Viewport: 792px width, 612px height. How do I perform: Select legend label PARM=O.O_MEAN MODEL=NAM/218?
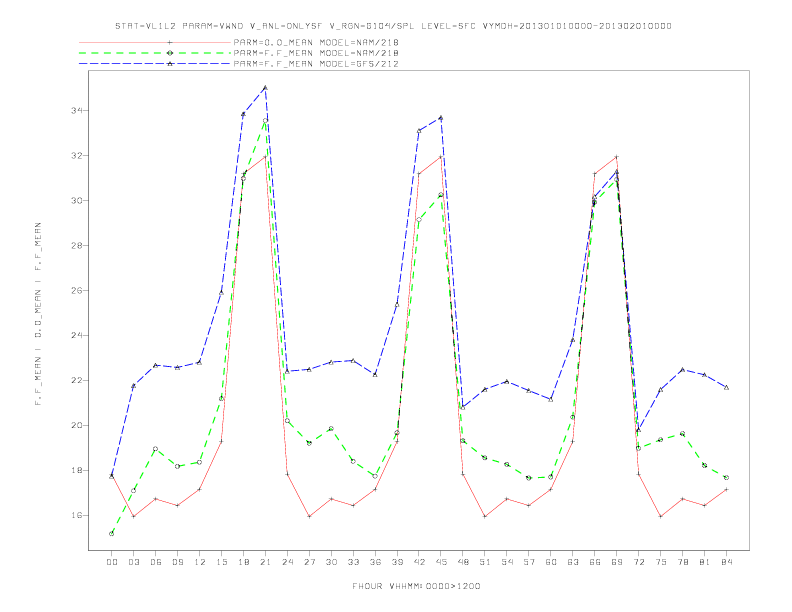316,42
